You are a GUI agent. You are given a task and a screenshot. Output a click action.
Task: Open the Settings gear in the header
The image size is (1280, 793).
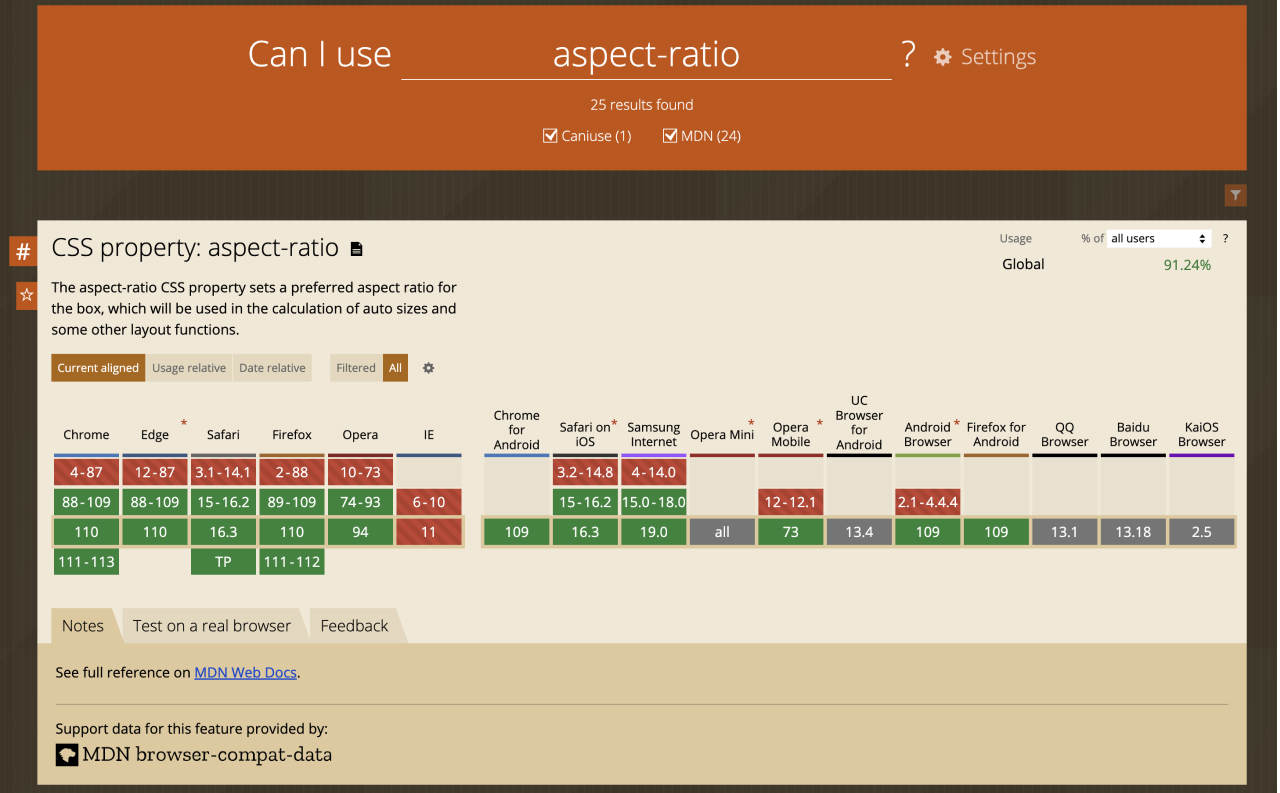click(941, 57)
